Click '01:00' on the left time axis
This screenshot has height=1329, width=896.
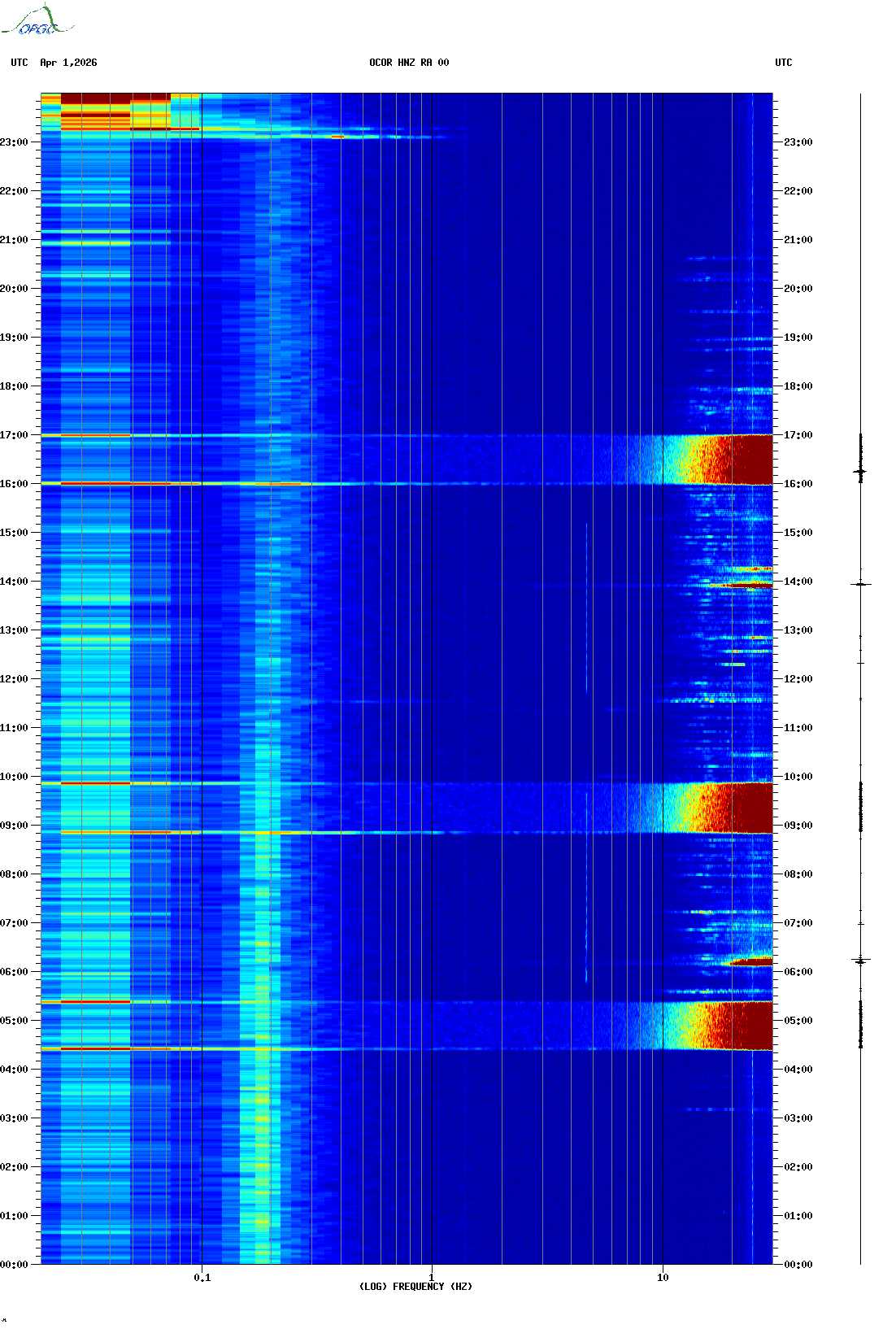click(x=14, y=1216)
